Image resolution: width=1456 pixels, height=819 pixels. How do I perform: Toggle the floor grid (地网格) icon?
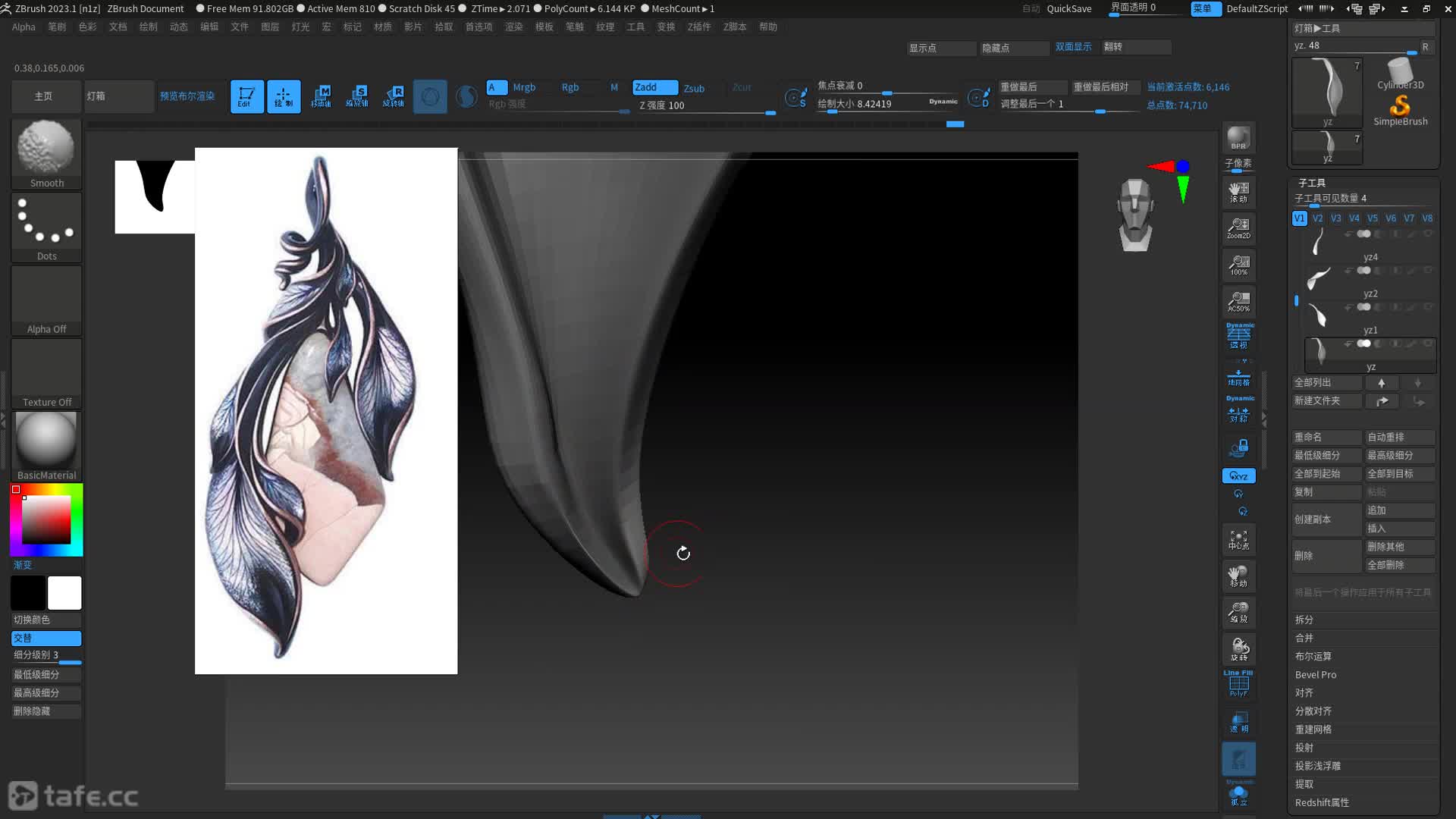tap(1238, 377)
